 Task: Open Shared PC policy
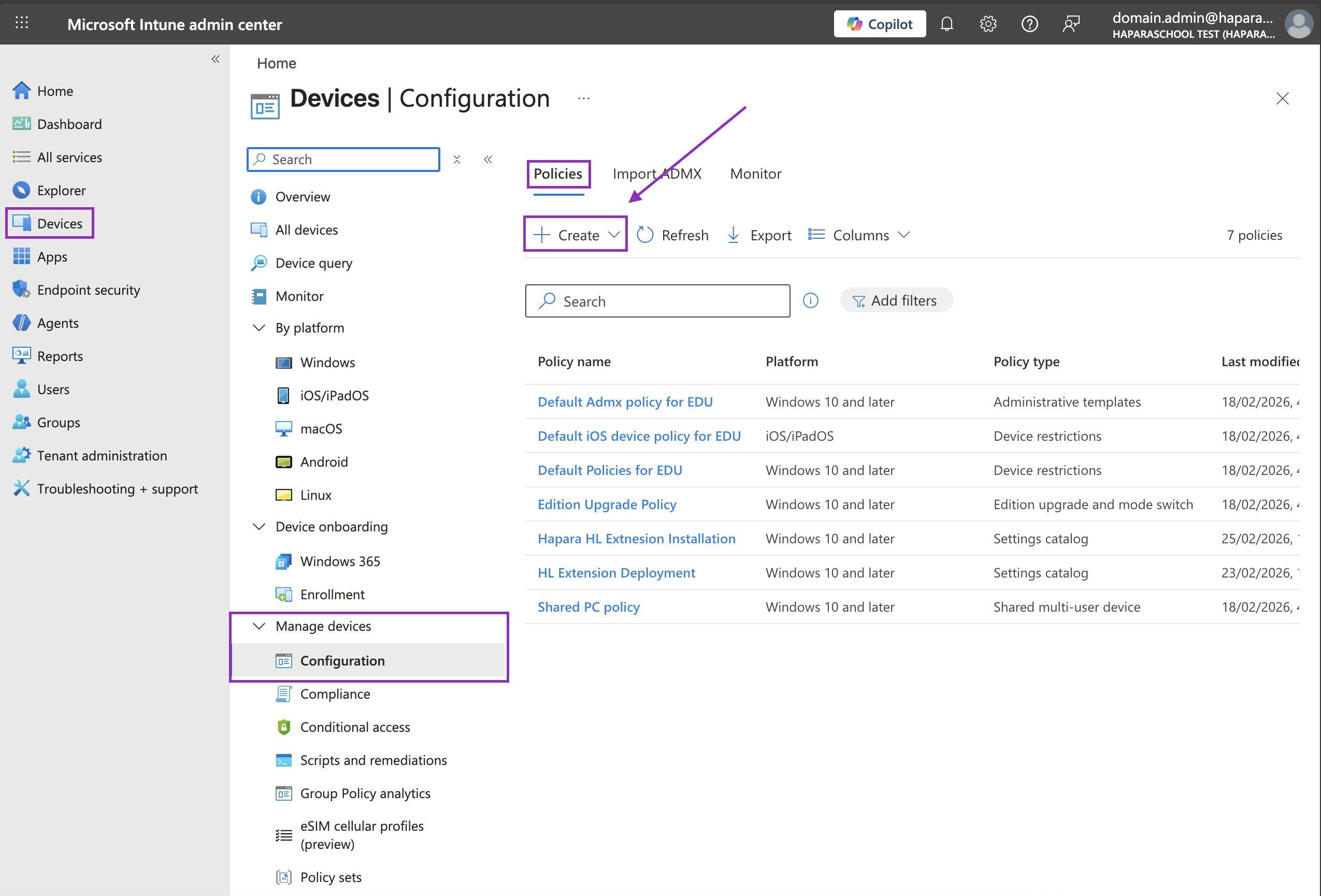(x=588, y=607)
